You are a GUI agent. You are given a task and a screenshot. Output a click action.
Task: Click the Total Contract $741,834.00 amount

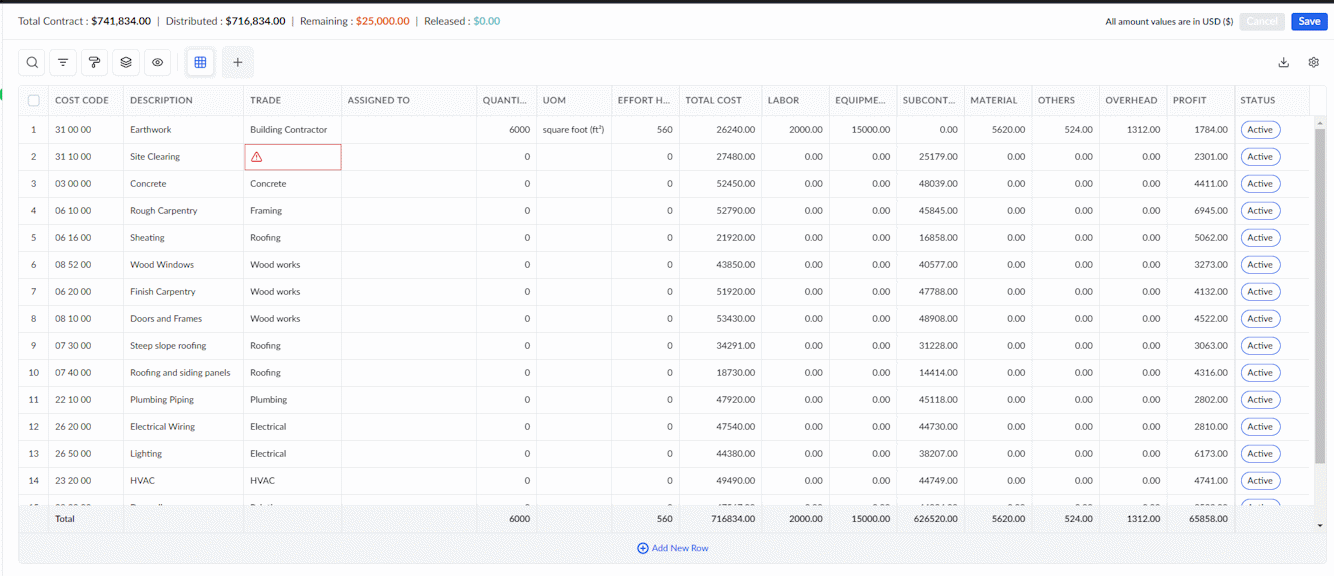pyautogui.click(x=121, y=21)
